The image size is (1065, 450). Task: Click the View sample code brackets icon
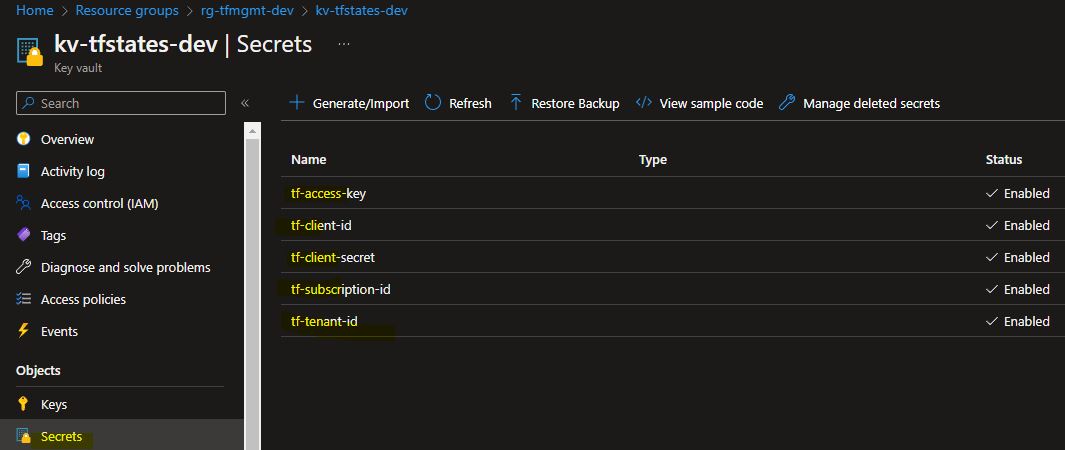pyautogui.click(x=644, y=102)
